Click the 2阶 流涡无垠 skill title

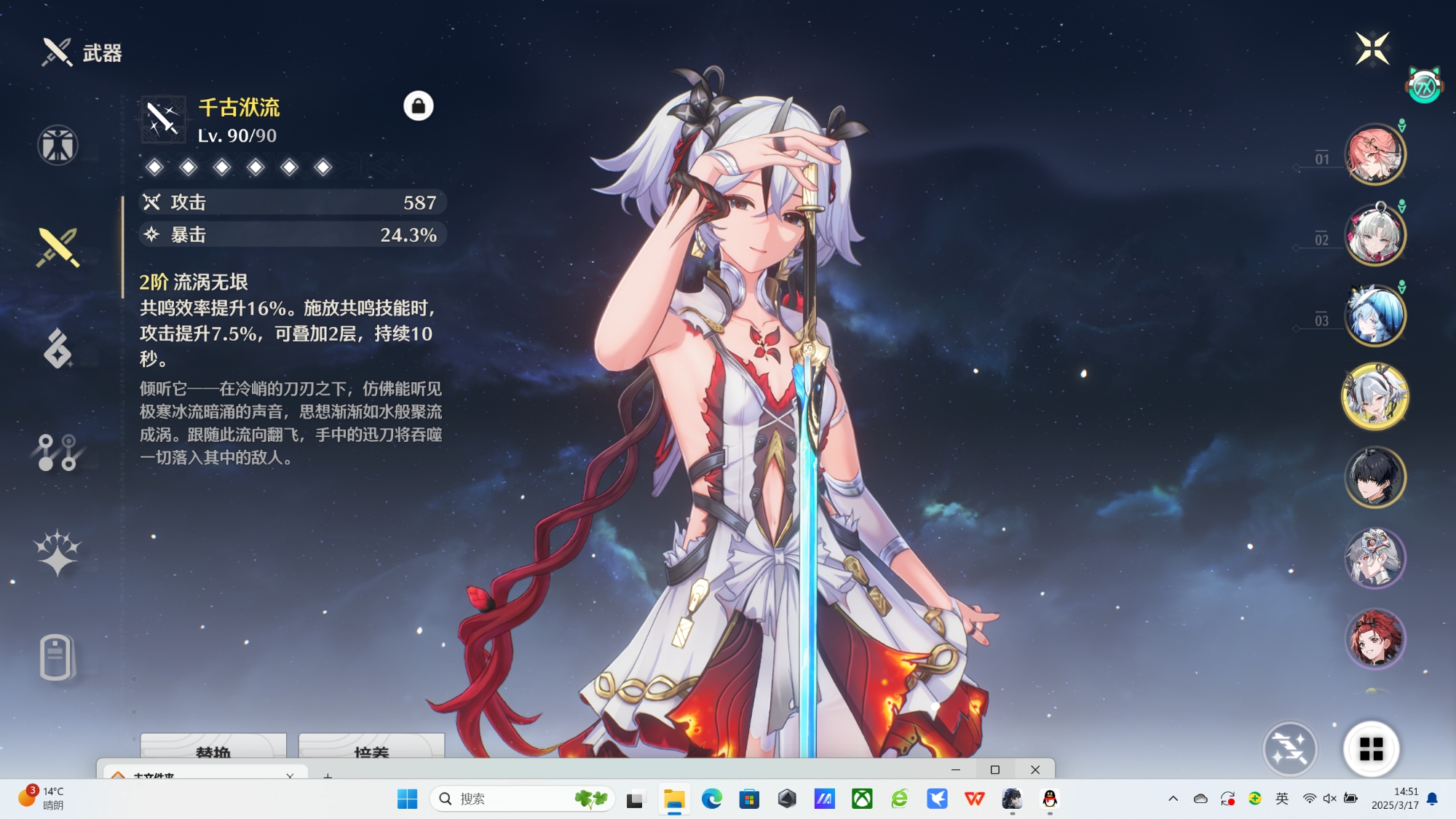(x=194, y=282)
